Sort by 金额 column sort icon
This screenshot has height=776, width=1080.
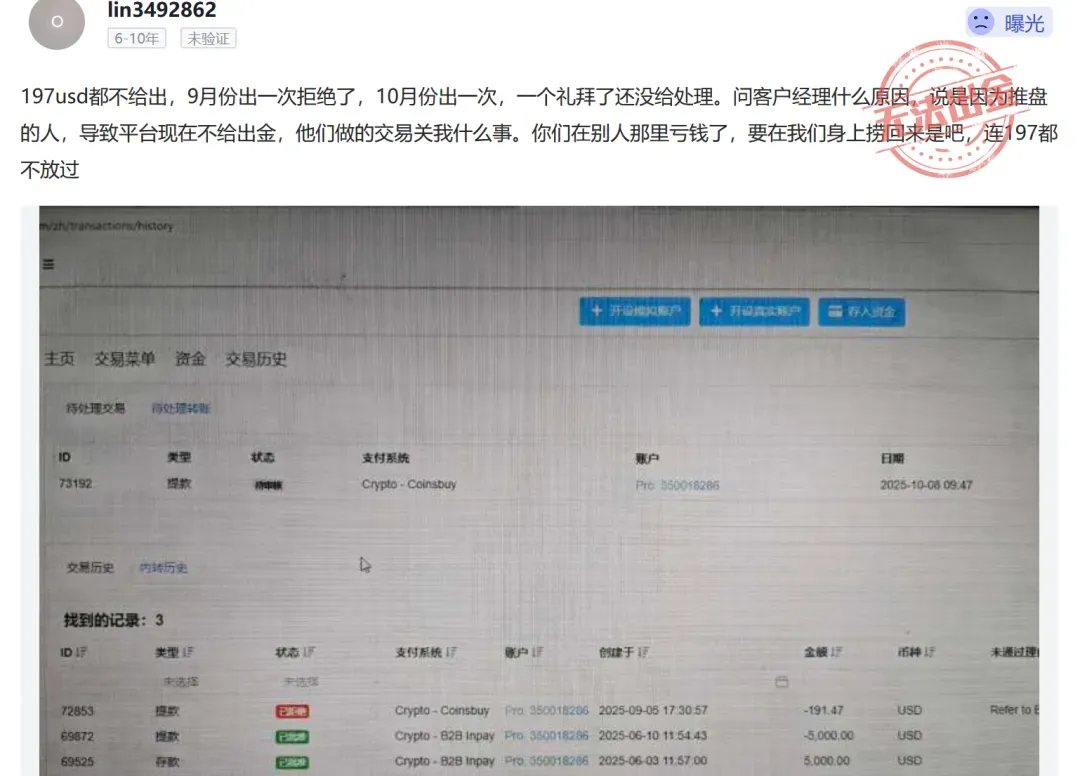(x=837, y=652)
